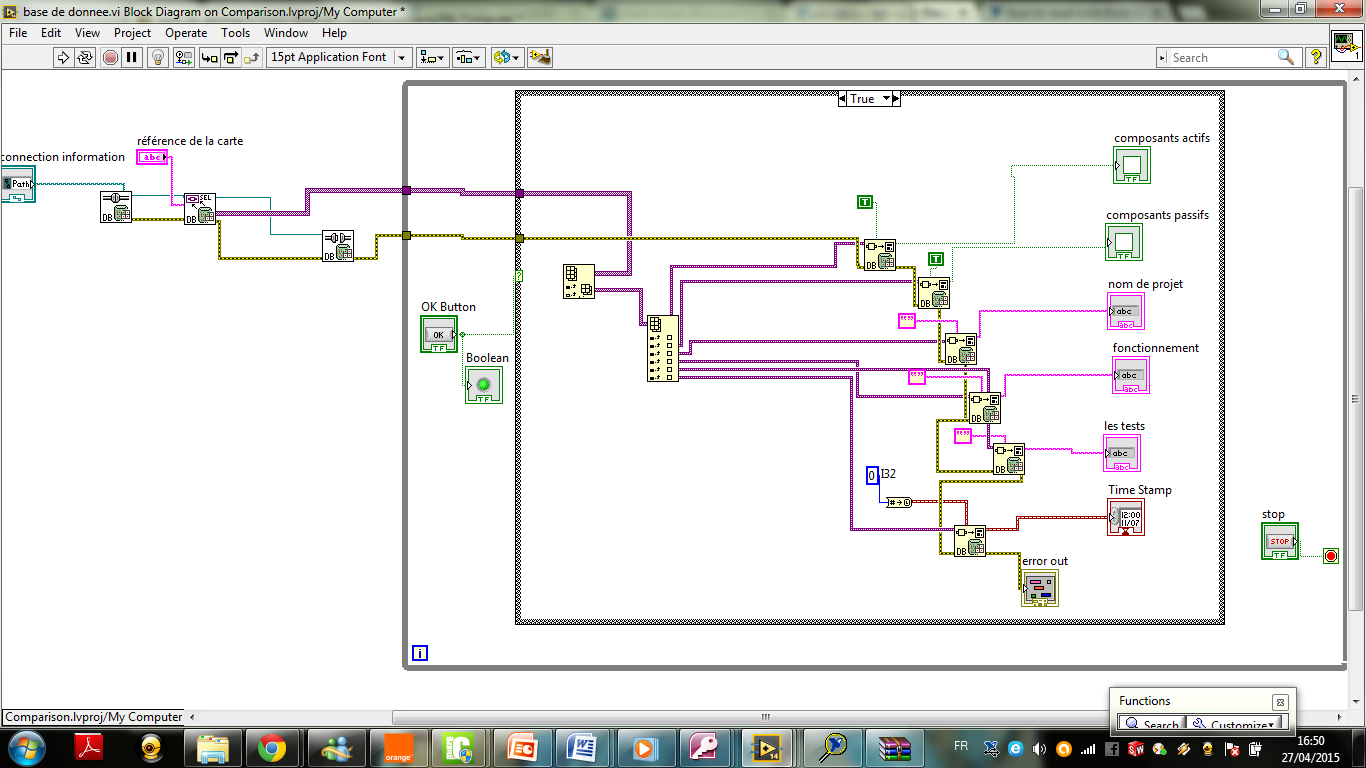Click Search in Functions palette
Screen dimensions: 1366x768
1151,725
